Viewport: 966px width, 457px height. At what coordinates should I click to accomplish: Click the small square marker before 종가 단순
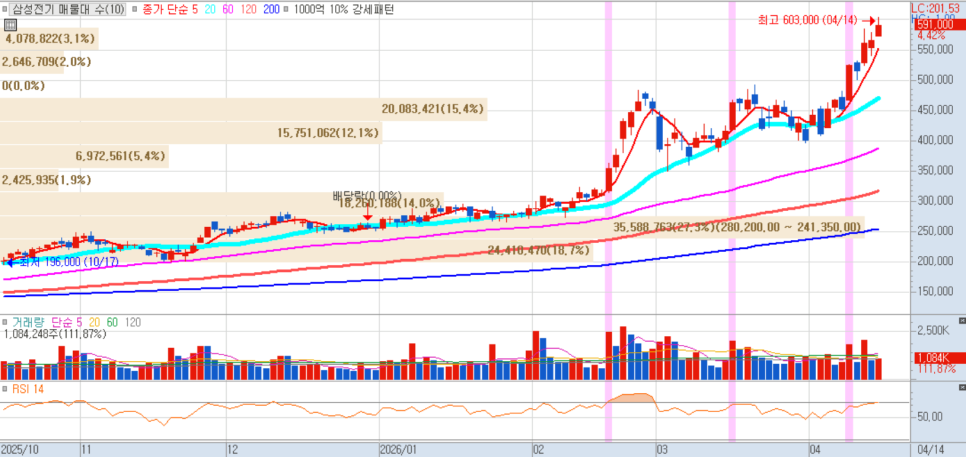[134, 9]
